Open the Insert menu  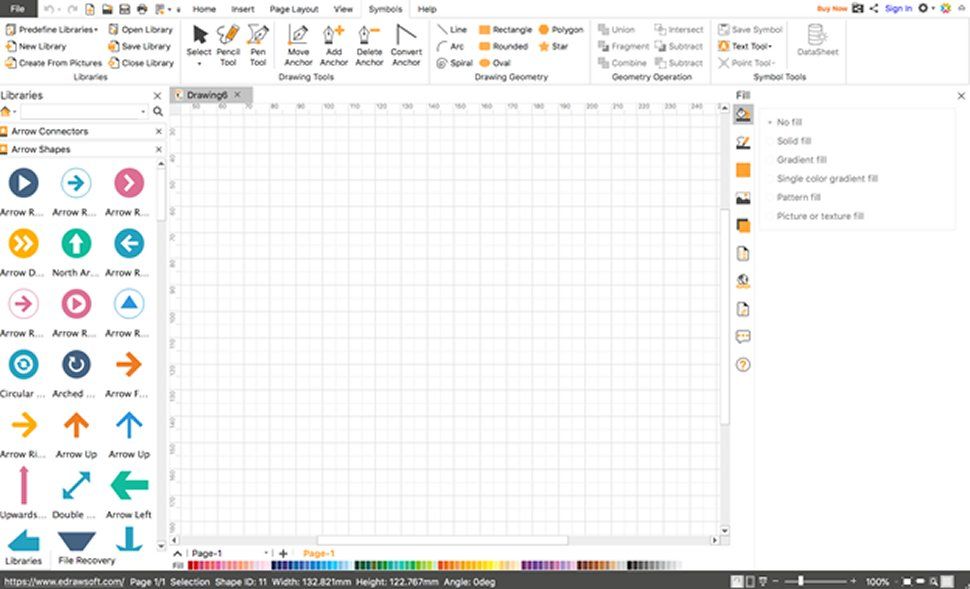(x=243, y=9)
